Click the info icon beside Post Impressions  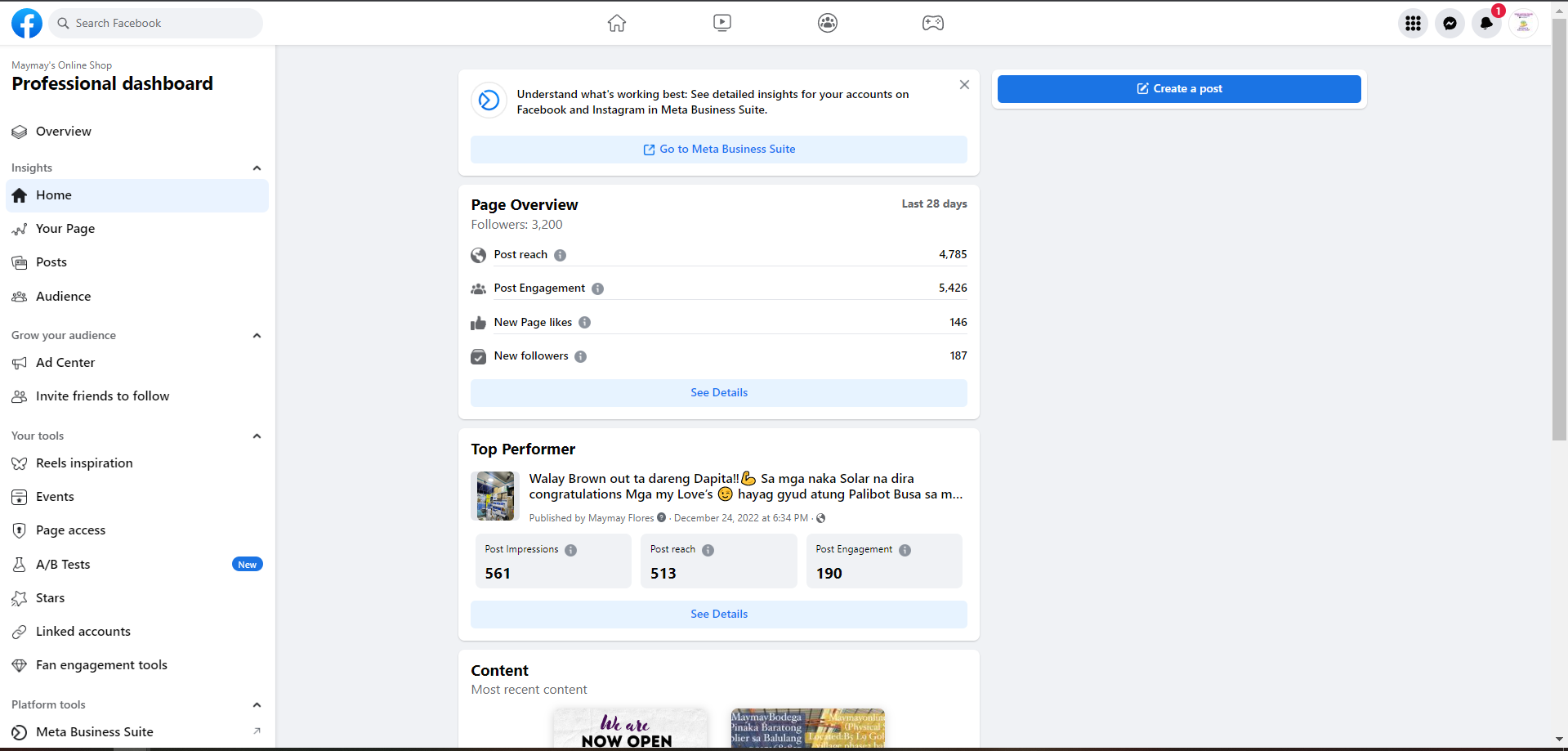click(x=571, y=550)
